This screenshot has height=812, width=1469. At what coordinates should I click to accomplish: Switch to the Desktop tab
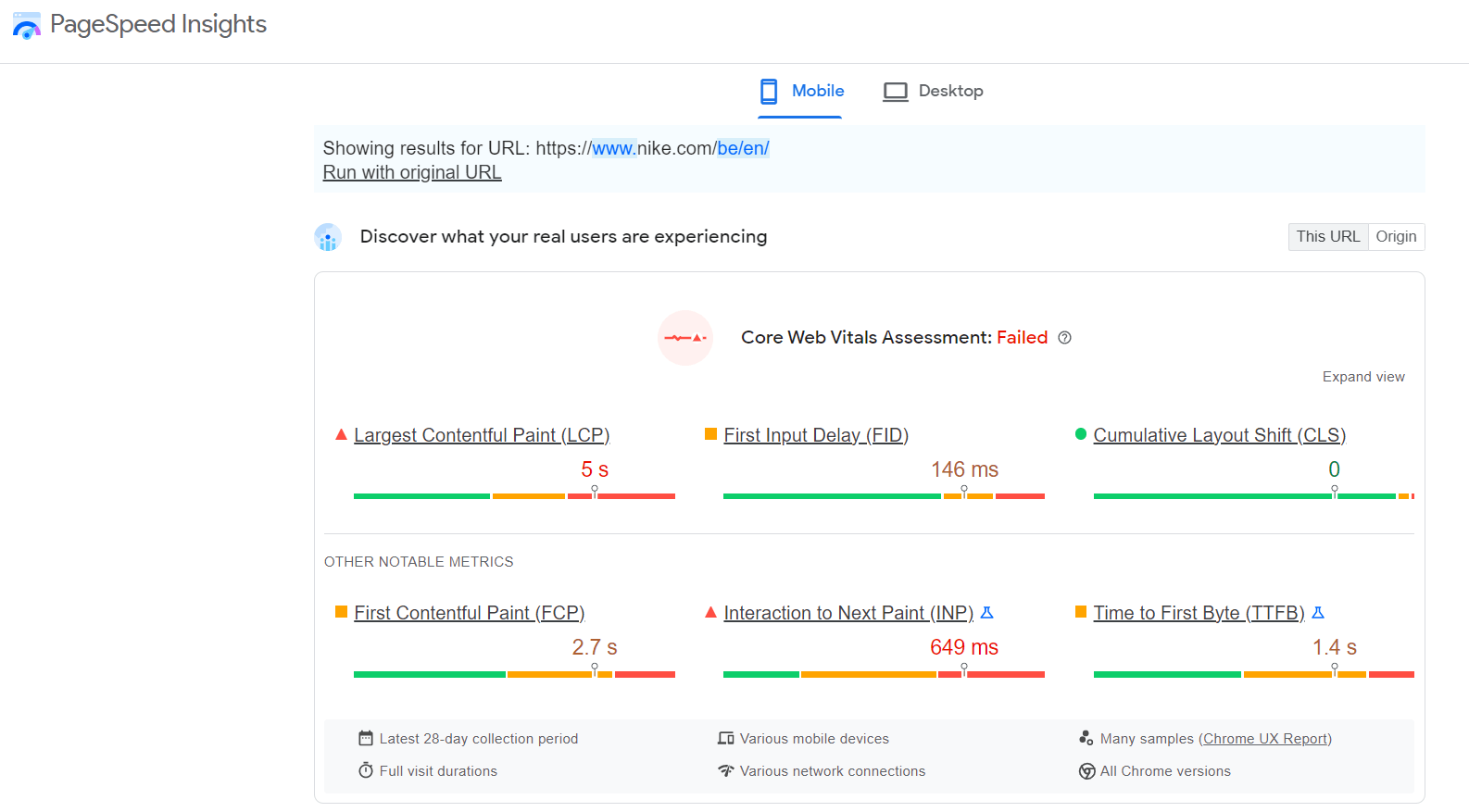pyautogui.click(x=933, y=92)
